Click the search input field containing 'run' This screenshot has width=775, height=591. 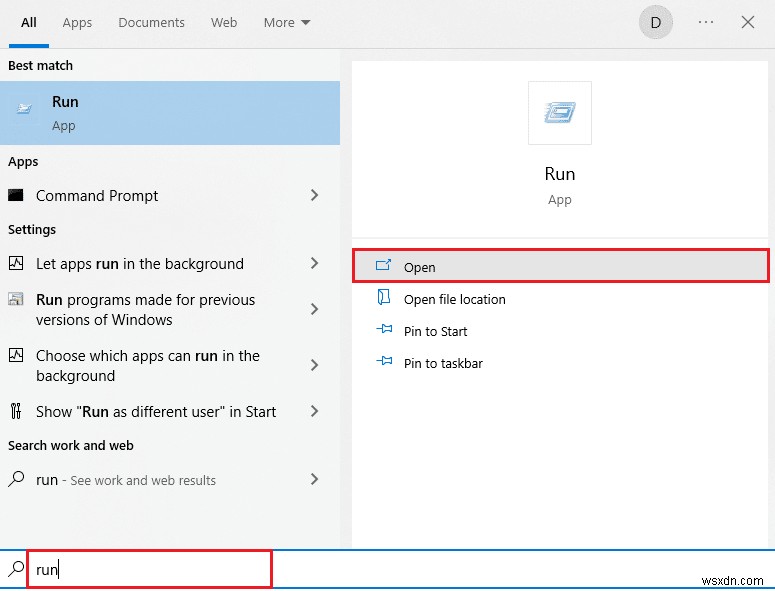(x=150, y=569)
